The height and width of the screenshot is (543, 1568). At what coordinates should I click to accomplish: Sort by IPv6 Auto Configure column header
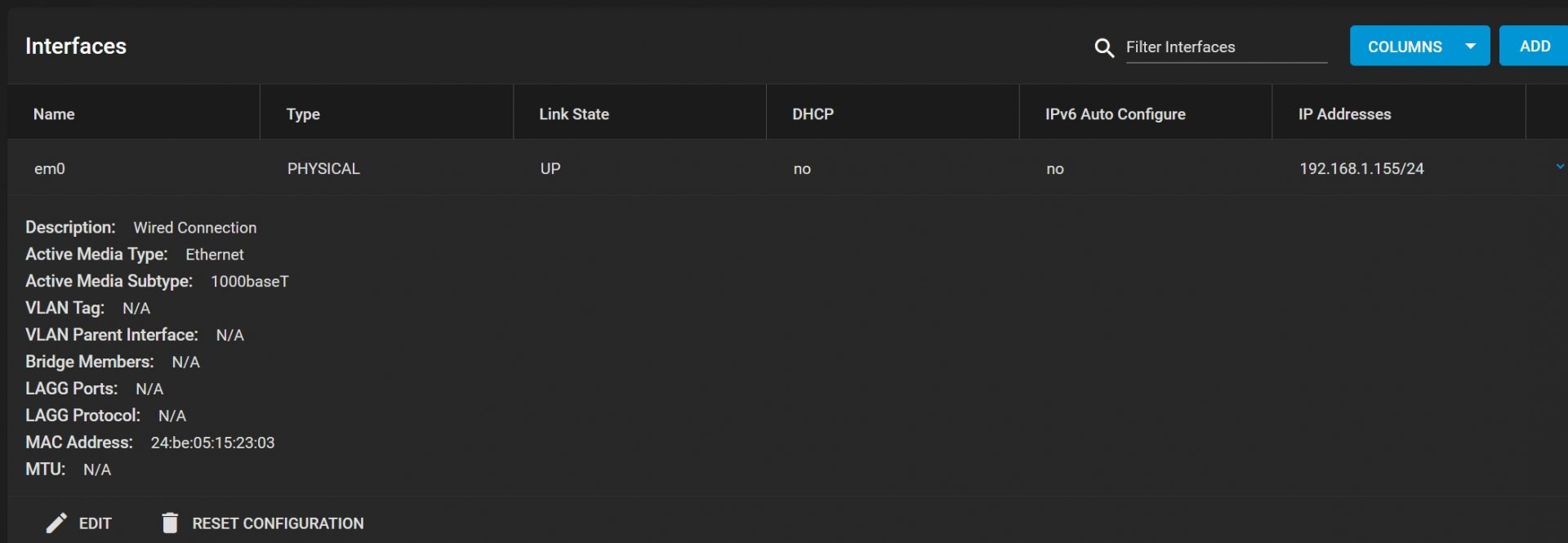[x=1115, y=114]
